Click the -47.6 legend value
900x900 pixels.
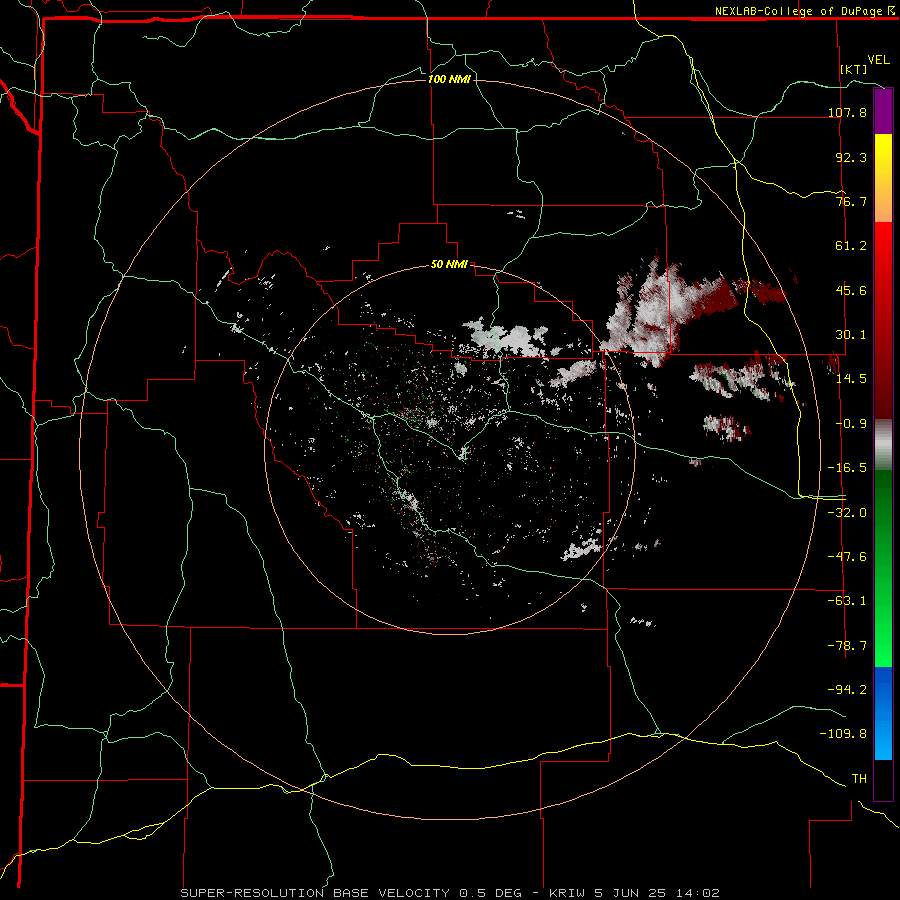point(847,557)
